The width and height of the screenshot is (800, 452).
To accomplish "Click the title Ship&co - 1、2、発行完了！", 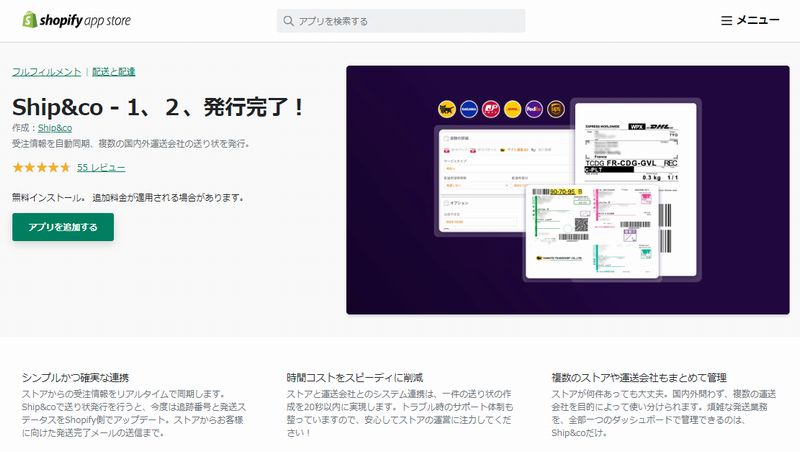I will click(x=158, y=107).
